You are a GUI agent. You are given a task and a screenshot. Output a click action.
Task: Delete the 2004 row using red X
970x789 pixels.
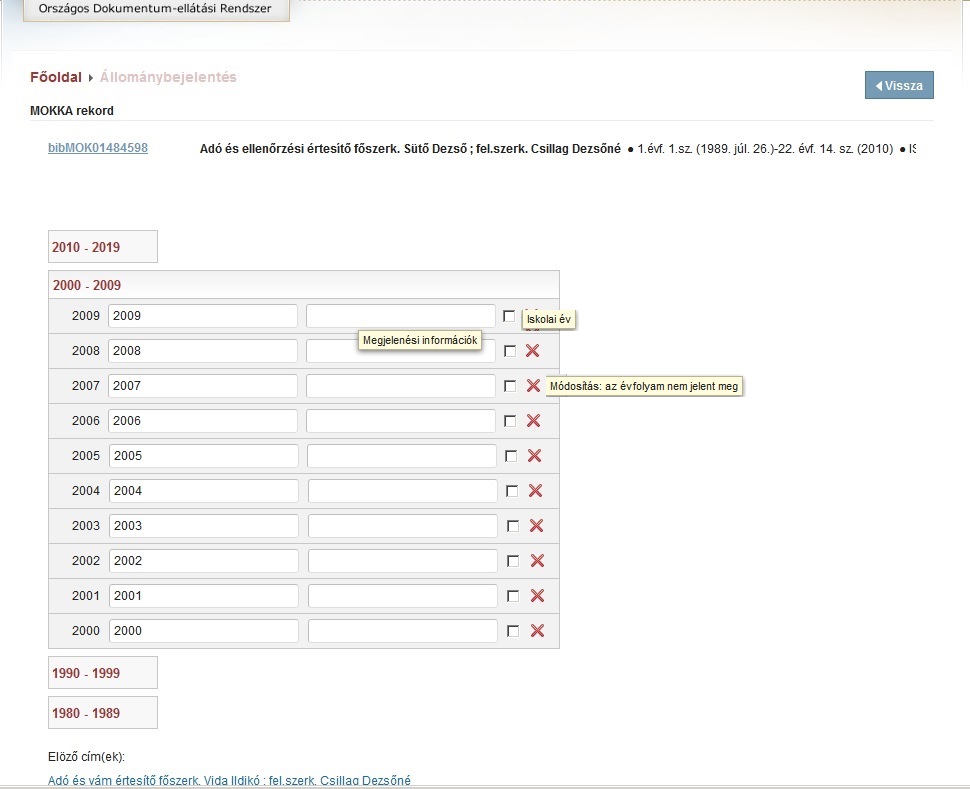(535, 491)
